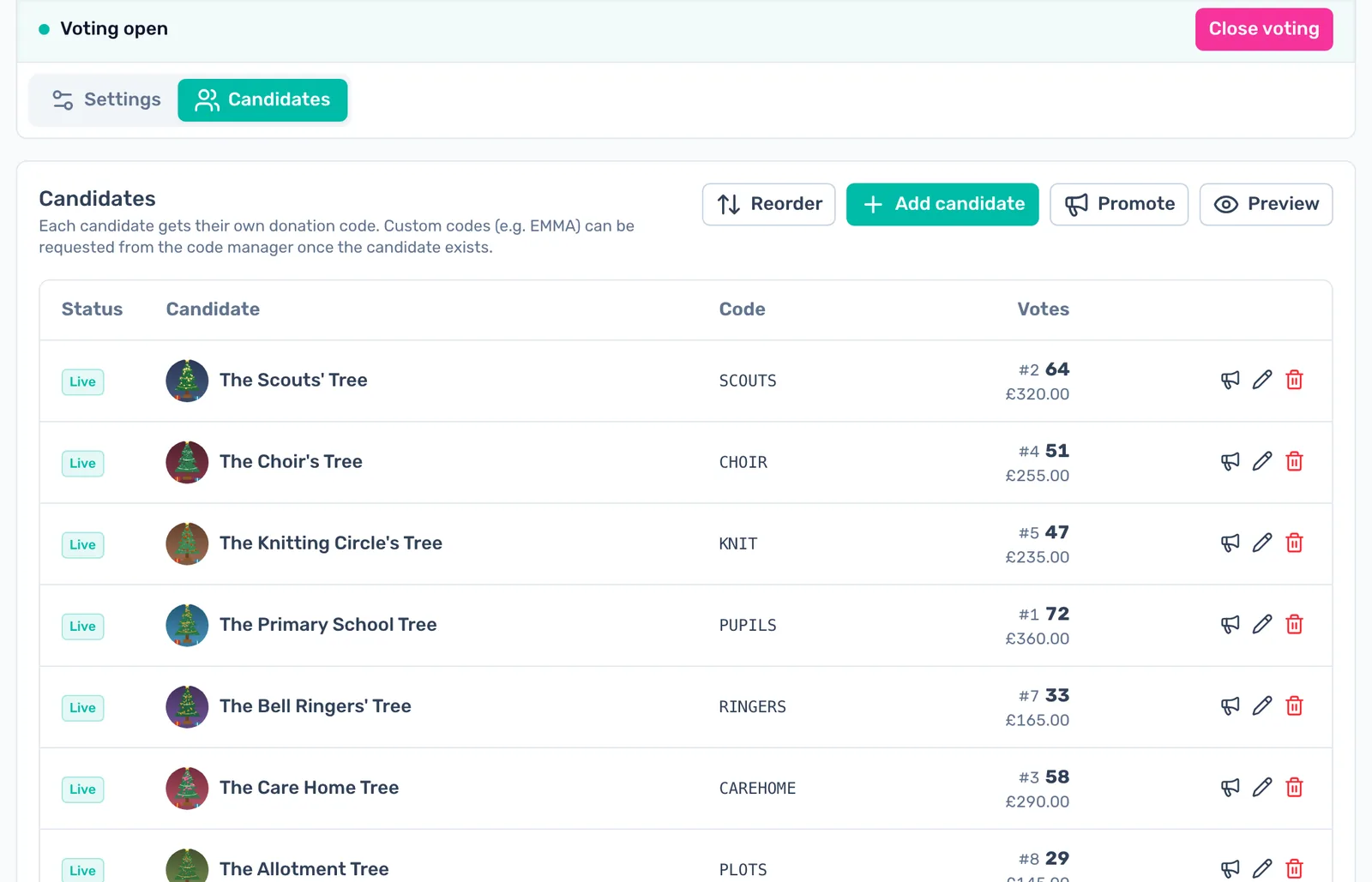Promote The Allotment Tree megaphone icon
Viewport: 1372px width, 882px height.
point(1231,868)
